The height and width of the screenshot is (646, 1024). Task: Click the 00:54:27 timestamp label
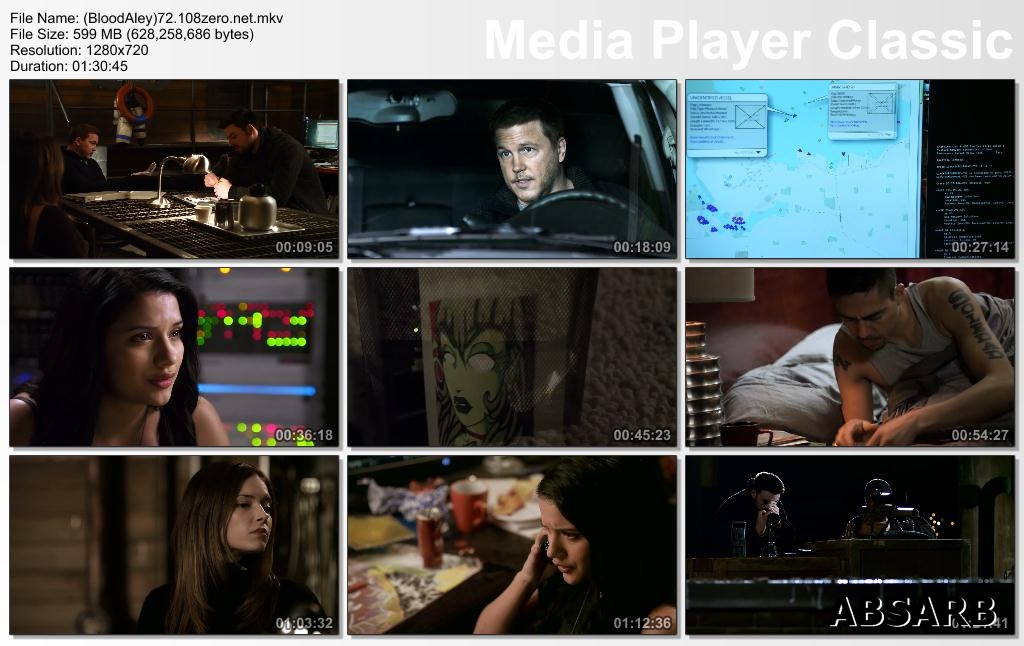tap(980, 435)
